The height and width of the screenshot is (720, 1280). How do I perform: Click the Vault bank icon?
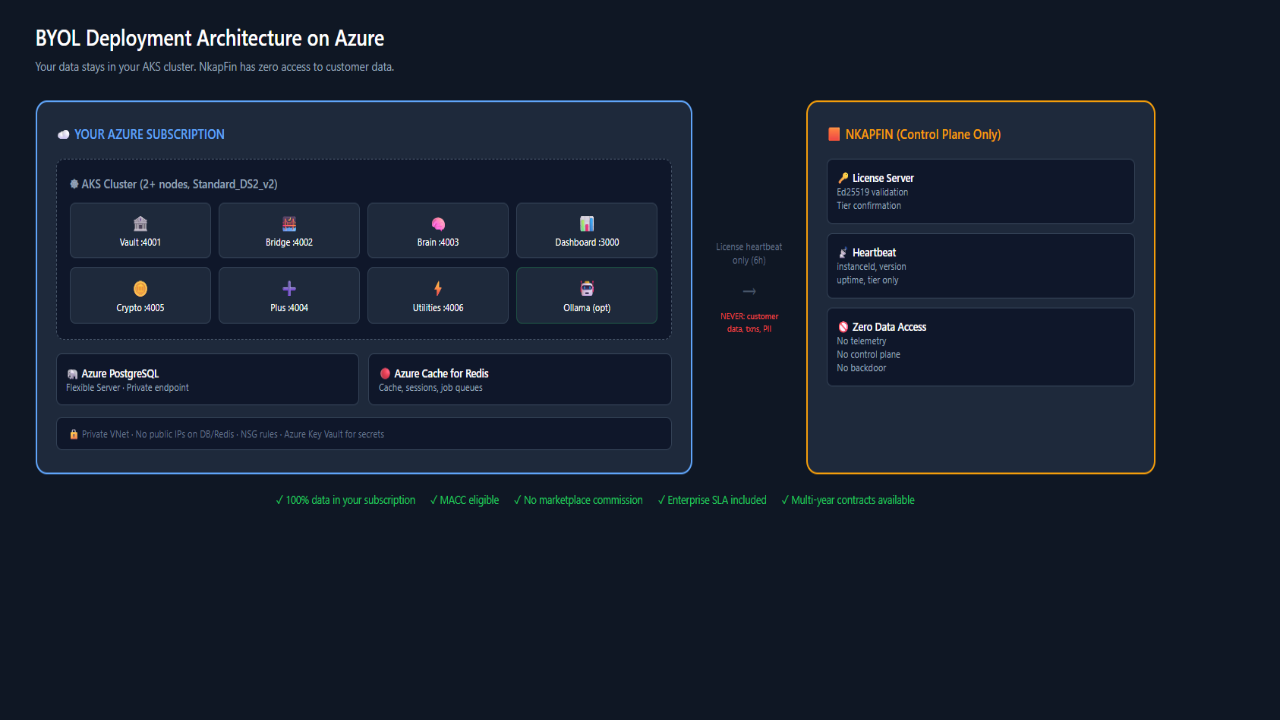(x=140, y=224)
